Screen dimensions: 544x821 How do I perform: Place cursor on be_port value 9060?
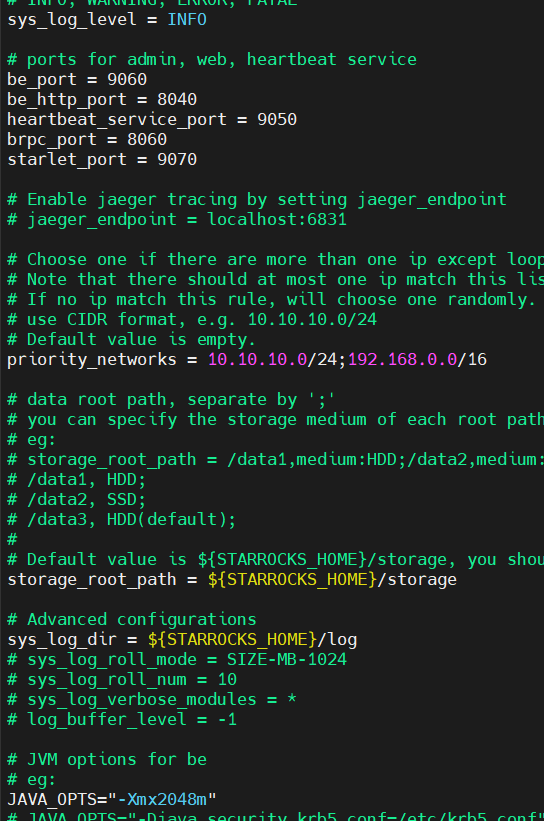[x=127, y=80]
